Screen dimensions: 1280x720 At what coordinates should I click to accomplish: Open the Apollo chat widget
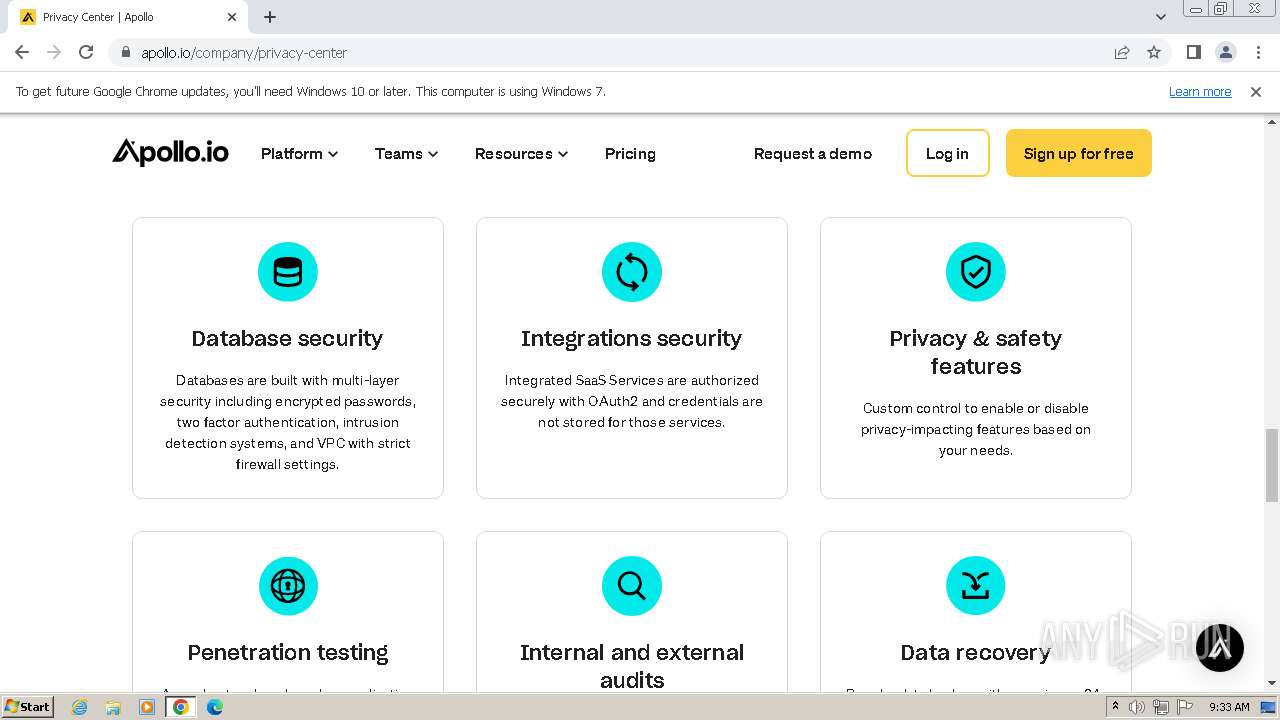pyautogui.click(x=1220, y=647)
